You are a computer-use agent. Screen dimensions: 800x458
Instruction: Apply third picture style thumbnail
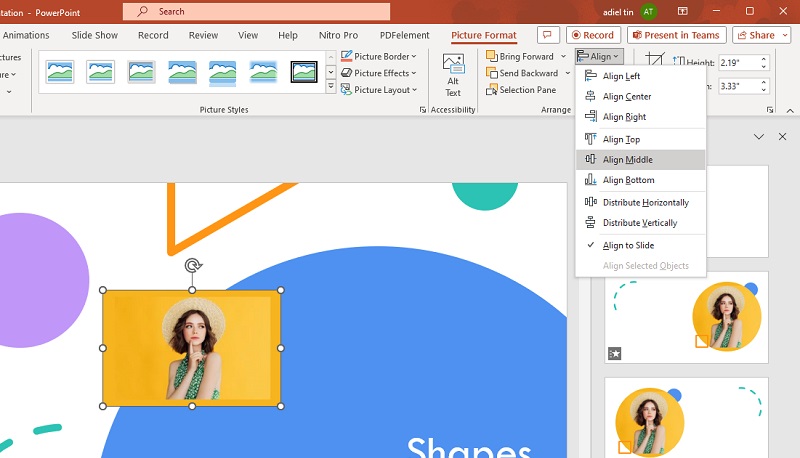[141, 71]
